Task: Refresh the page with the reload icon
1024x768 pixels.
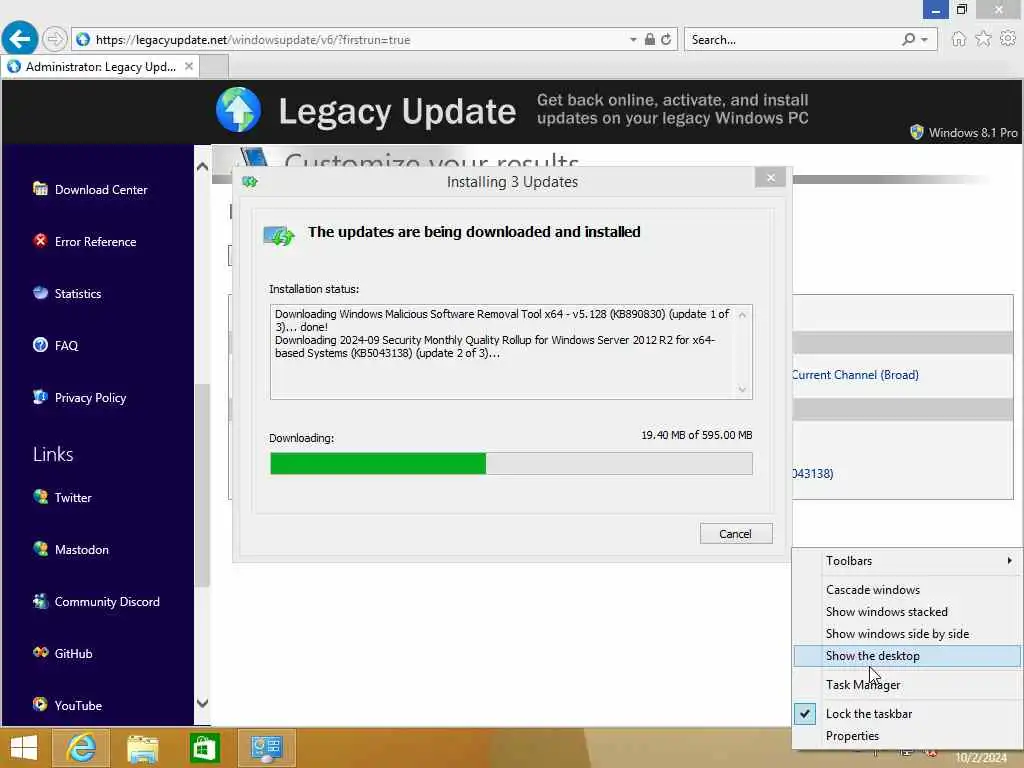Action: click(x=665, y=39)
